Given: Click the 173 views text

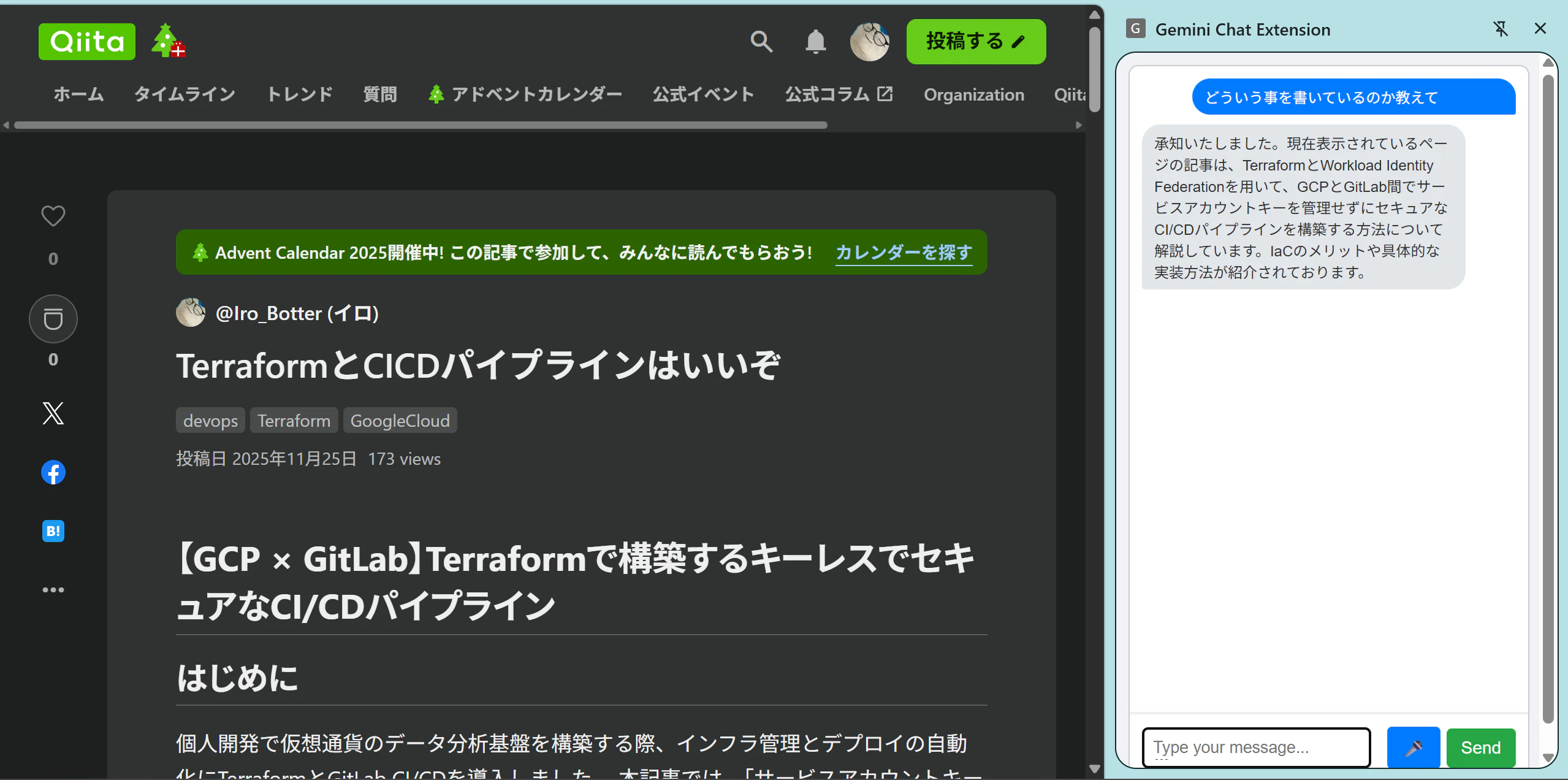Looking at the screenshot, I should (405, 459).
